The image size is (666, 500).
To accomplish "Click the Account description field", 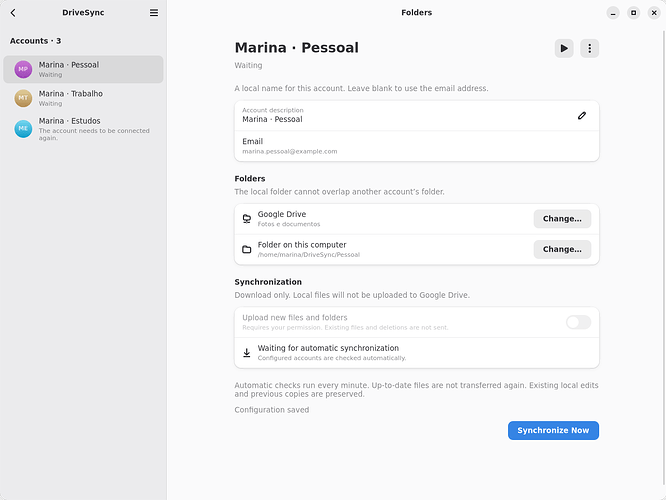I will click(x=417, y=116).
